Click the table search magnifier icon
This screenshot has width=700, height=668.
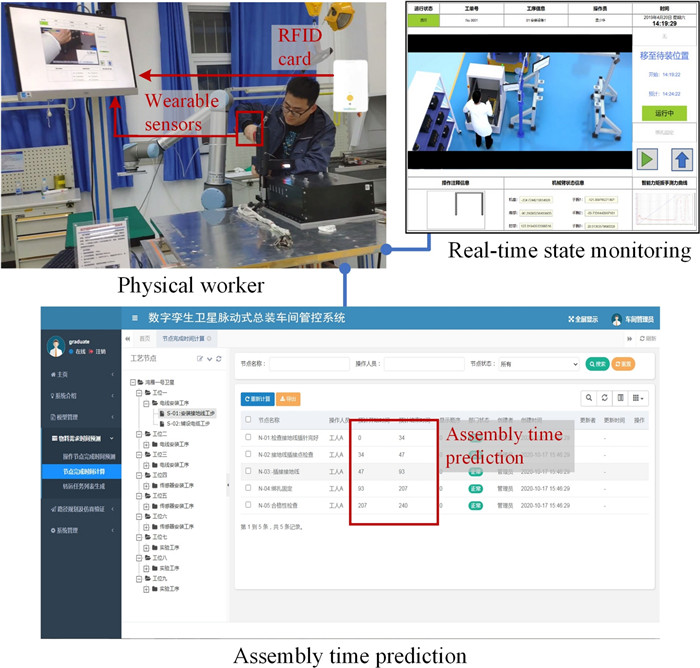(x=589, y=397)
